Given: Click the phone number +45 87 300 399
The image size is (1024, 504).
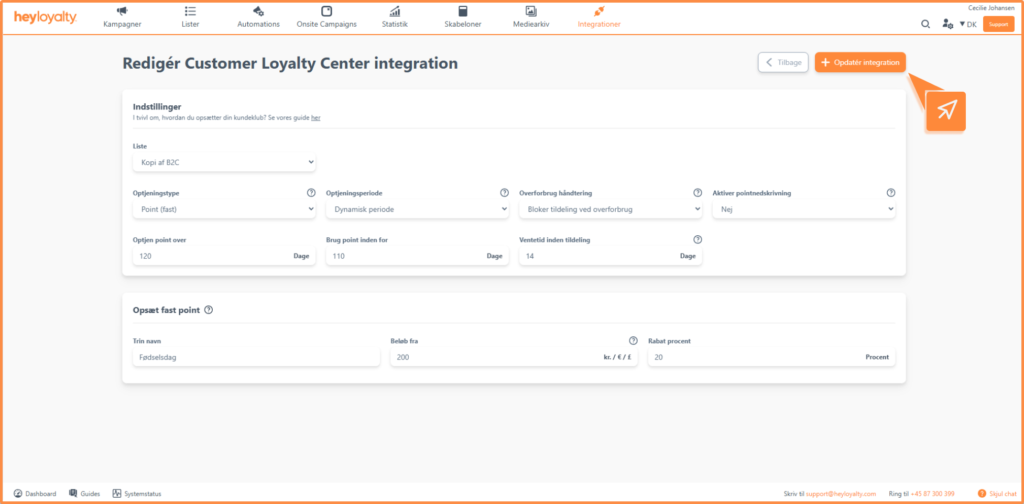Looking at the screenshot, I should tap(933, 494).
